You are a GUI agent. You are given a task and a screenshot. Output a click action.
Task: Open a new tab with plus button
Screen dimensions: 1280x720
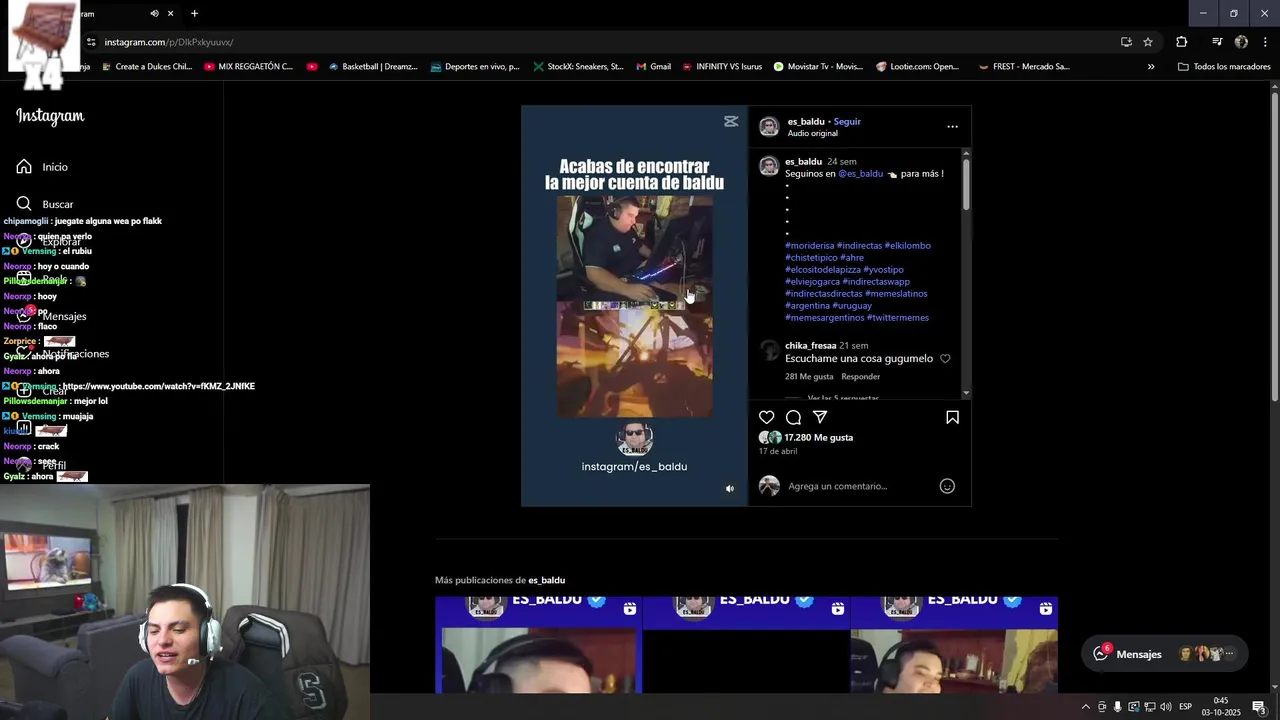194,13
